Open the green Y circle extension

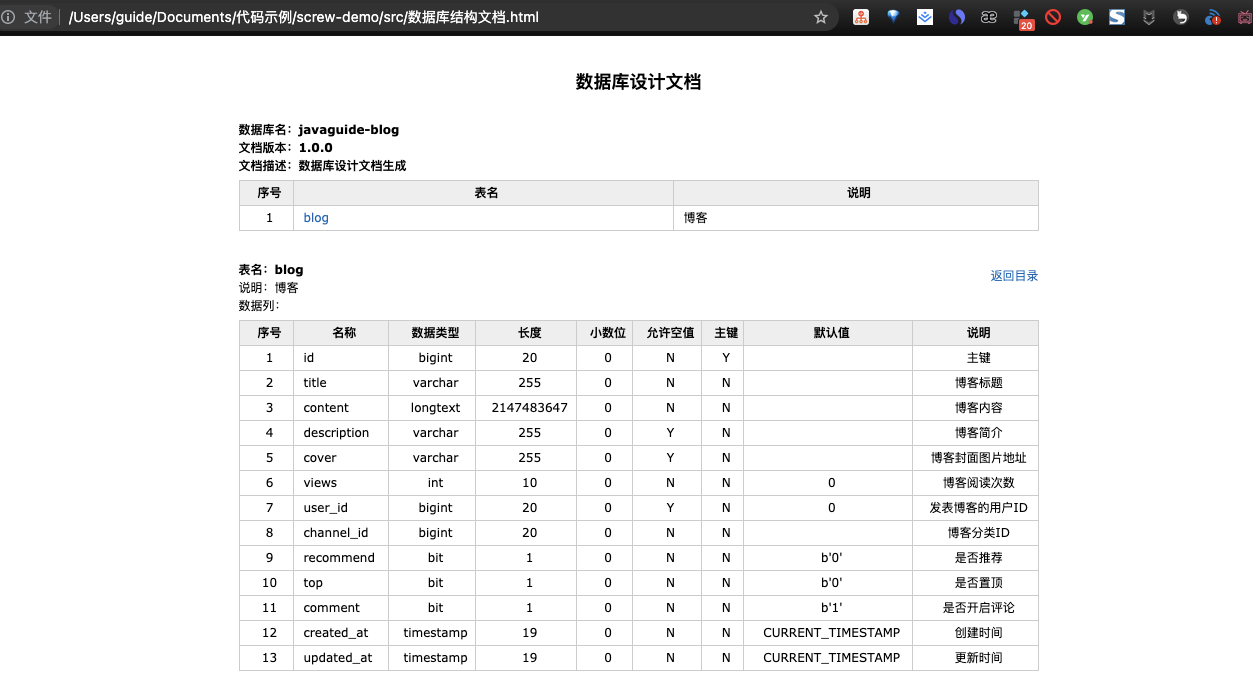(x=1084, y=16)
